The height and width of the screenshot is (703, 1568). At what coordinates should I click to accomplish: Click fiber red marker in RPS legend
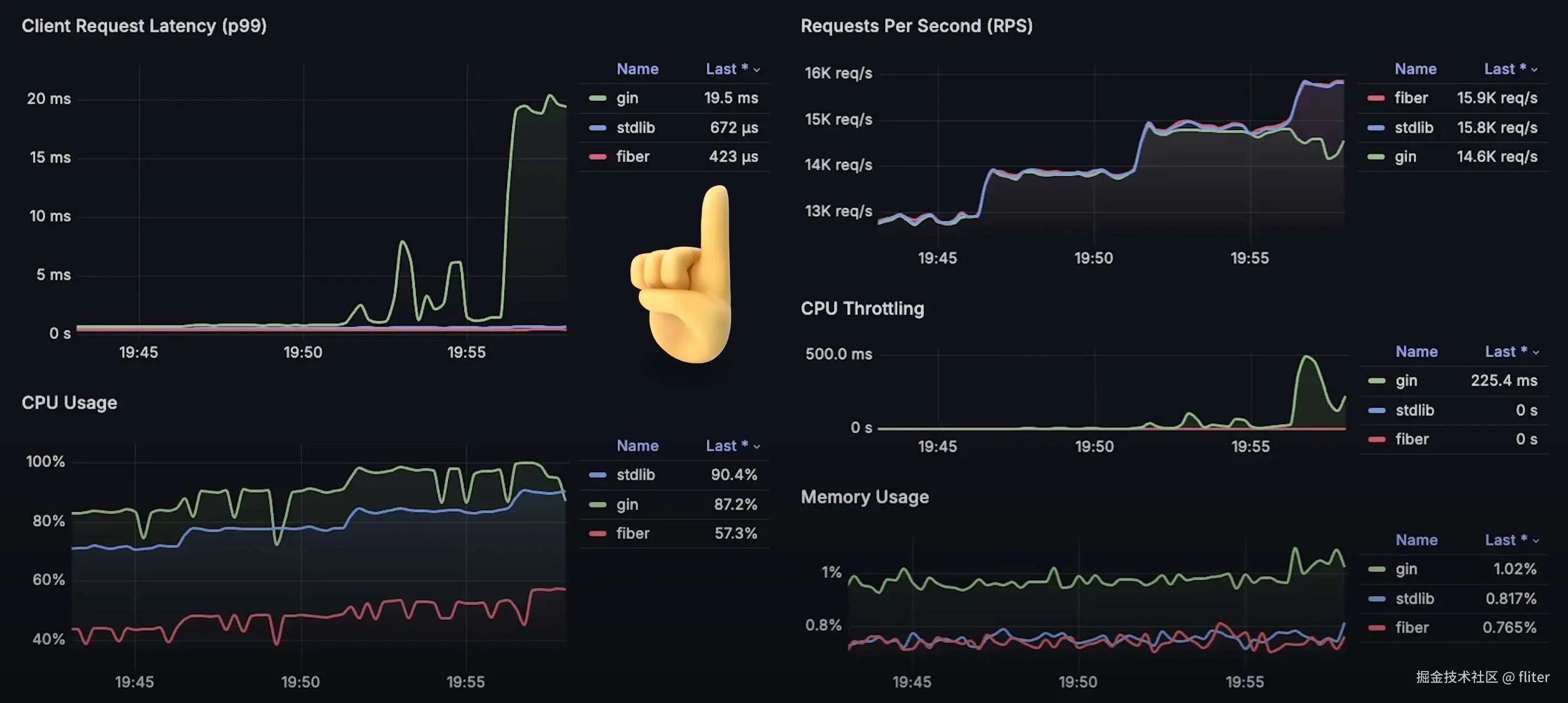click(x=1376, y=98)
